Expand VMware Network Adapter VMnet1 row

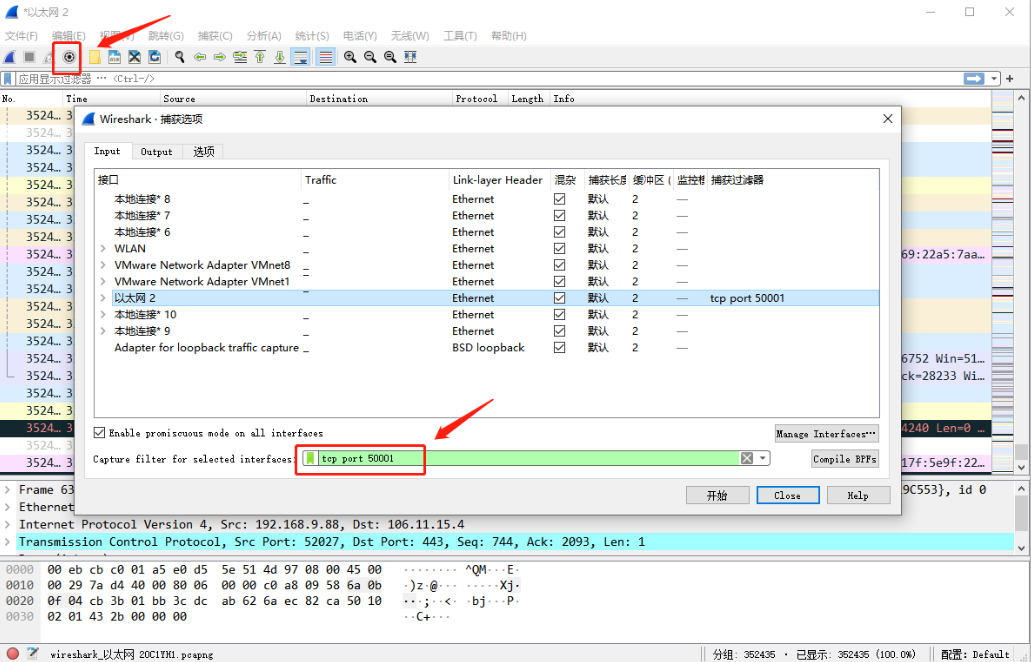click(103, 281)
